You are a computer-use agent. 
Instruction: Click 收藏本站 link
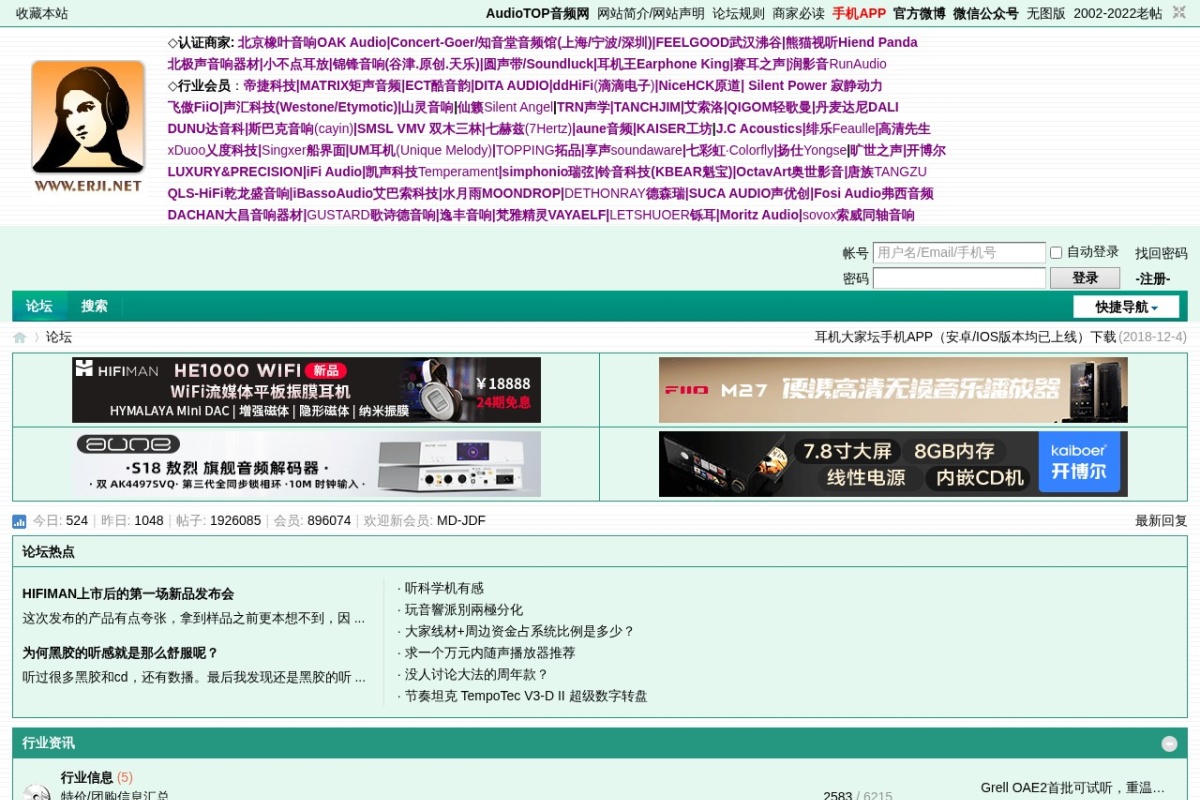(42, 13)
